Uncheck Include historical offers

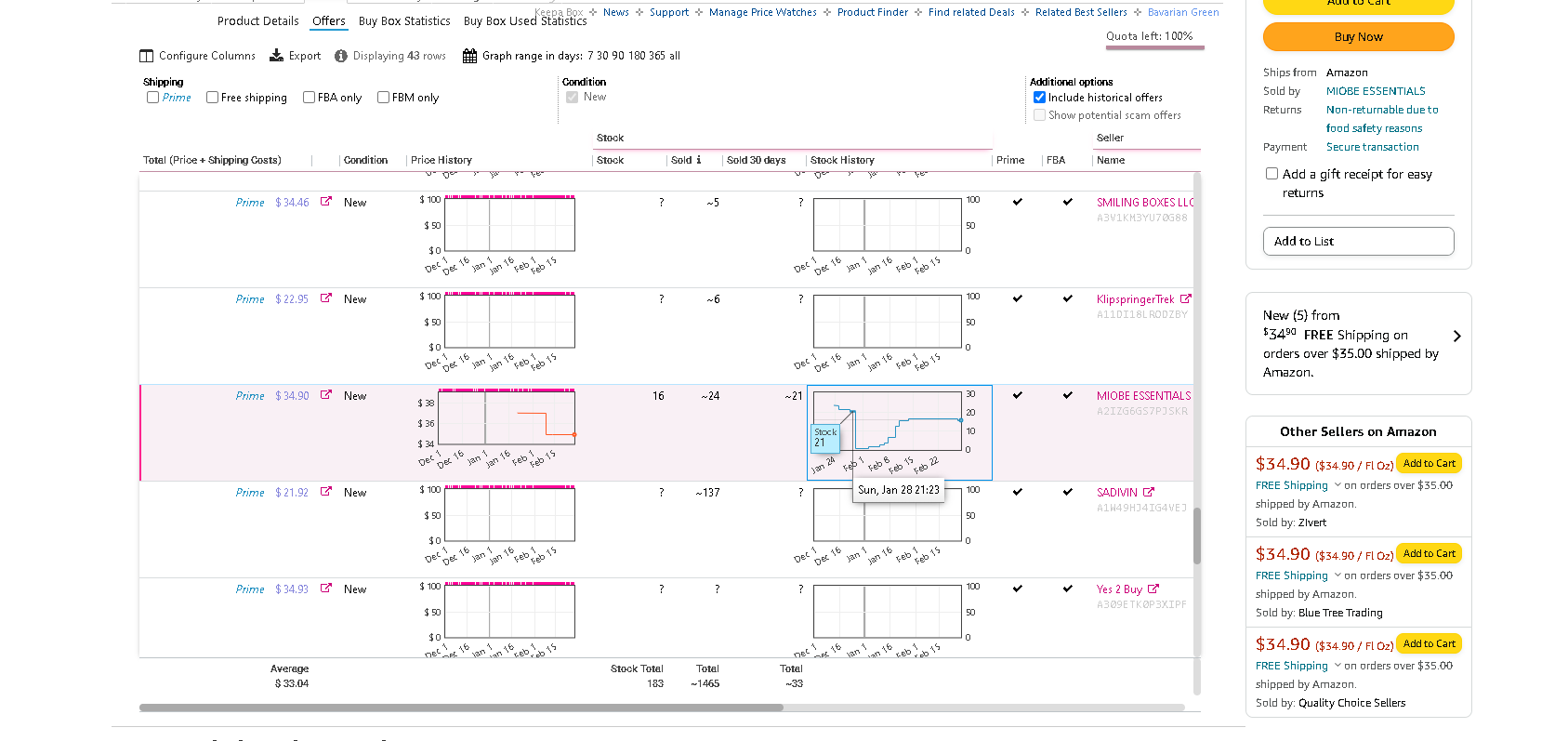(x=1039, y=97)
